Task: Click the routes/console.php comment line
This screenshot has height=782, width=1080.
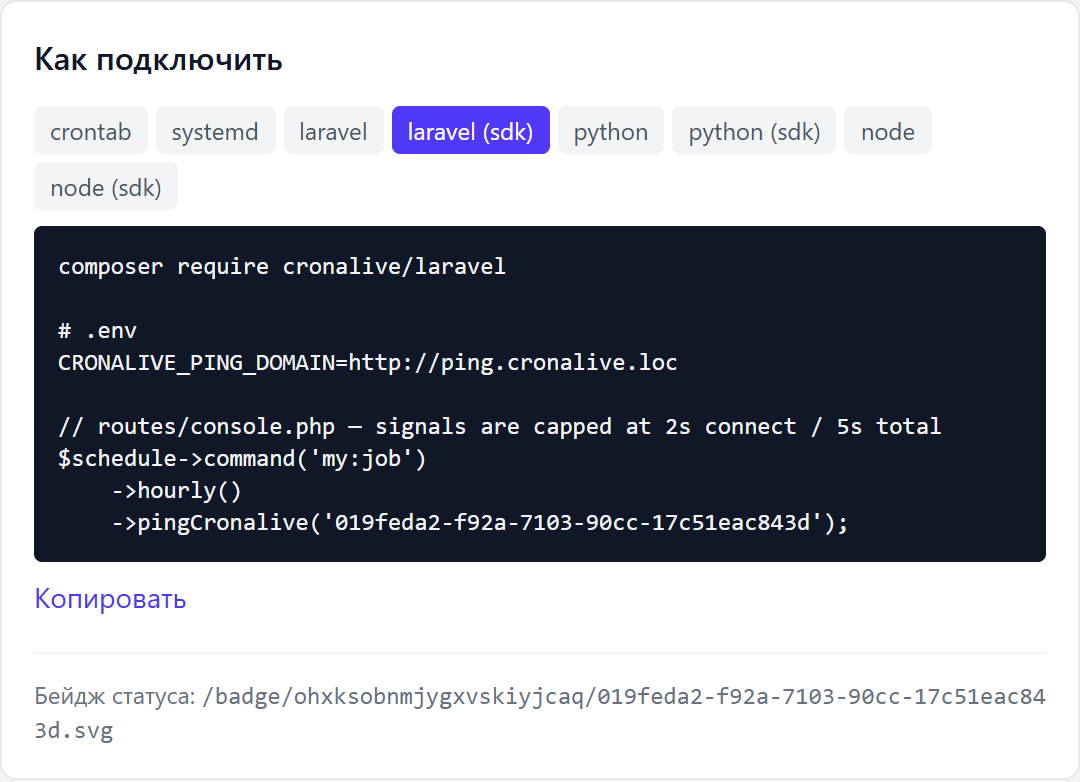Action: pos(499,426)
